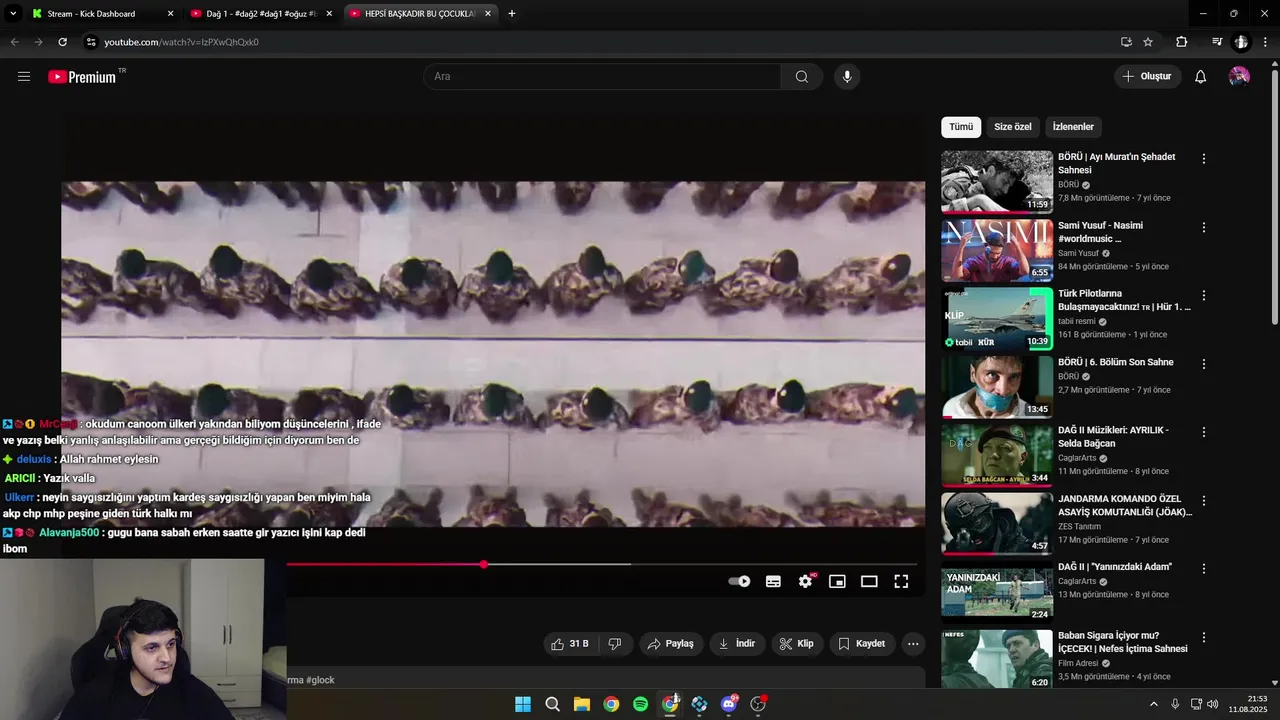Select the İzlenenler filter chip

click(1073, 127)
